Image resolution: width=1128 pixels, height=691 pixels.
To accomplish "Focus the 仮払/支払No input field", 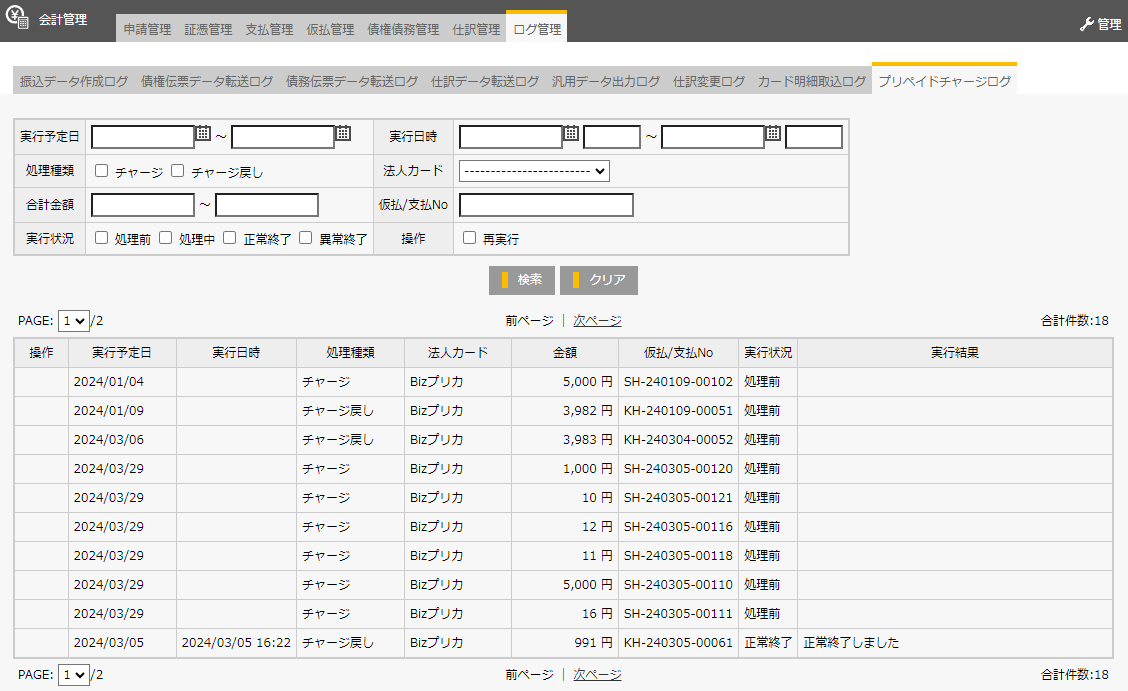I will [x=546, y=205].
